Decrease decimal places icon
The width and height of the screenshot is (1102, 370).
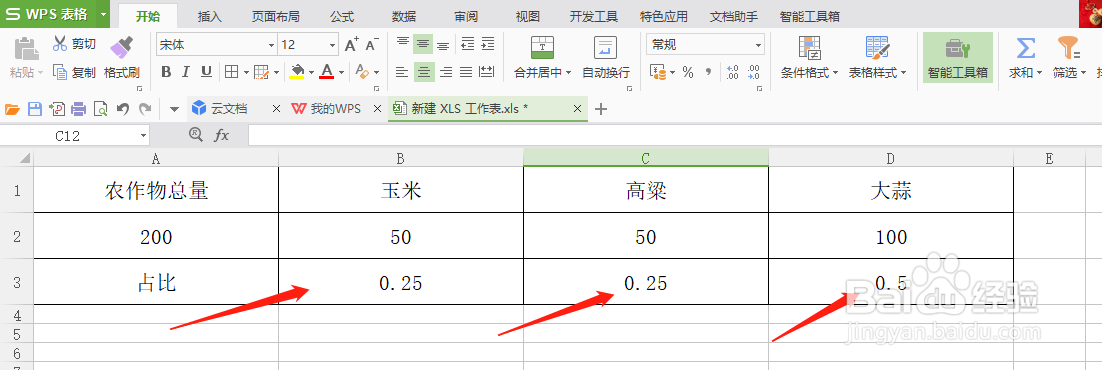click(x=754, y=72)
